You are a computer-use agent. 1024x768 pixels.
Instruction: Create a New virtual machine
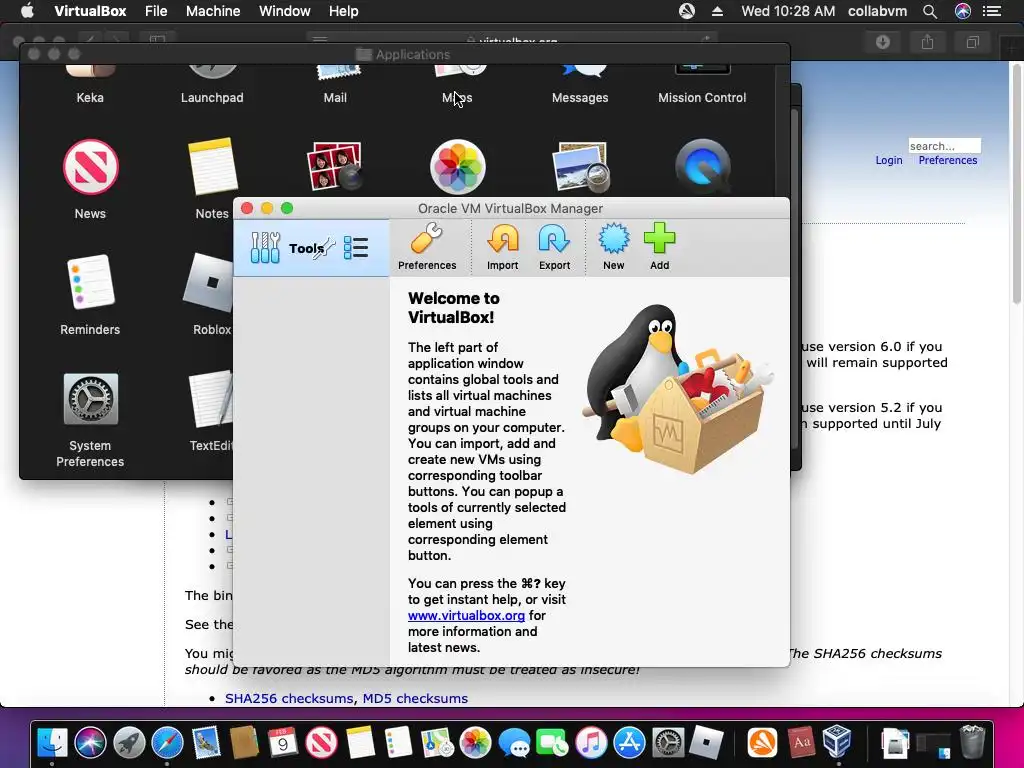tap(613, 246)
